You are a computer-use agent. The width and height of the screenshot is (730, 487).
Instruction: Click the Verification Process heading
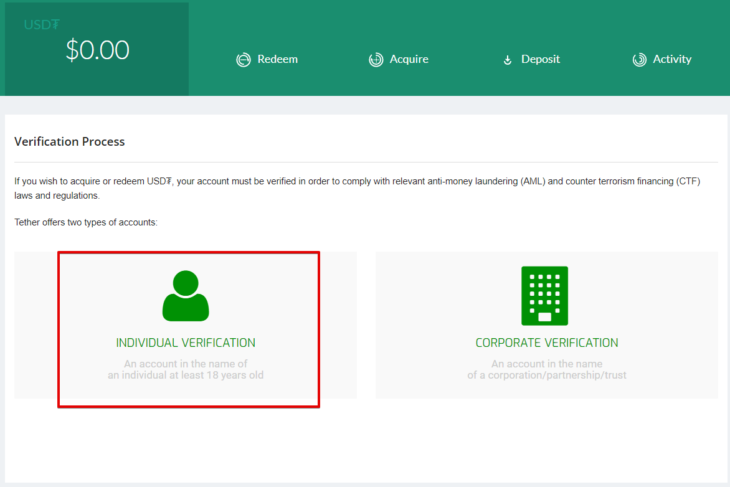click(69, 142)
